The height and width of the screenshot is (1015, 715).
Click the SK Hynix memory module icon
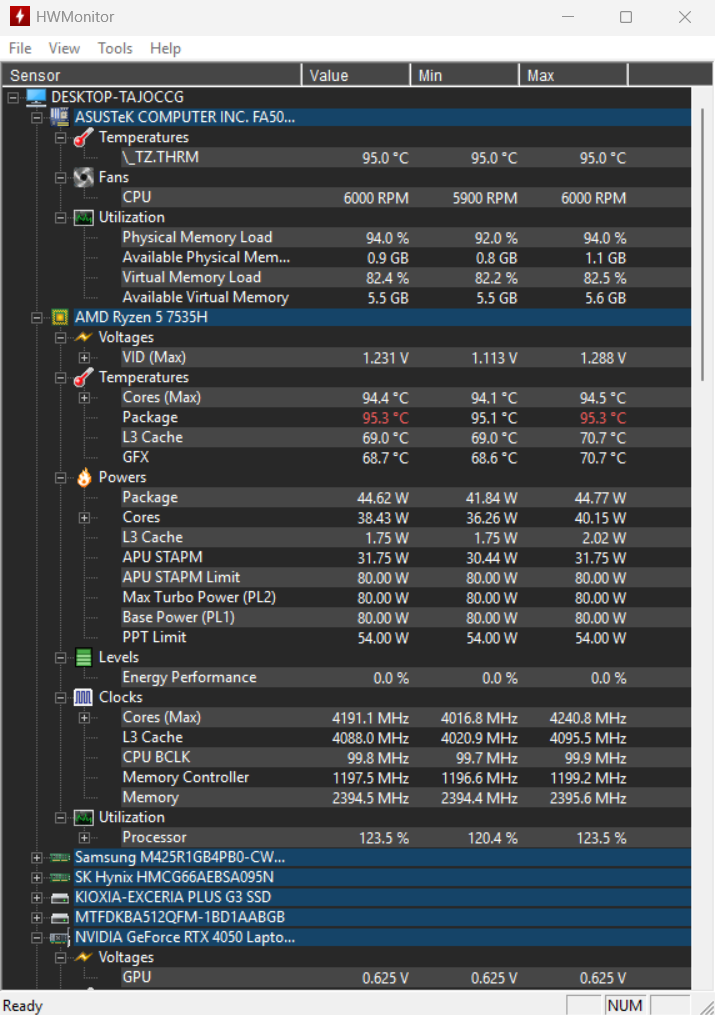tap(60, 878)
